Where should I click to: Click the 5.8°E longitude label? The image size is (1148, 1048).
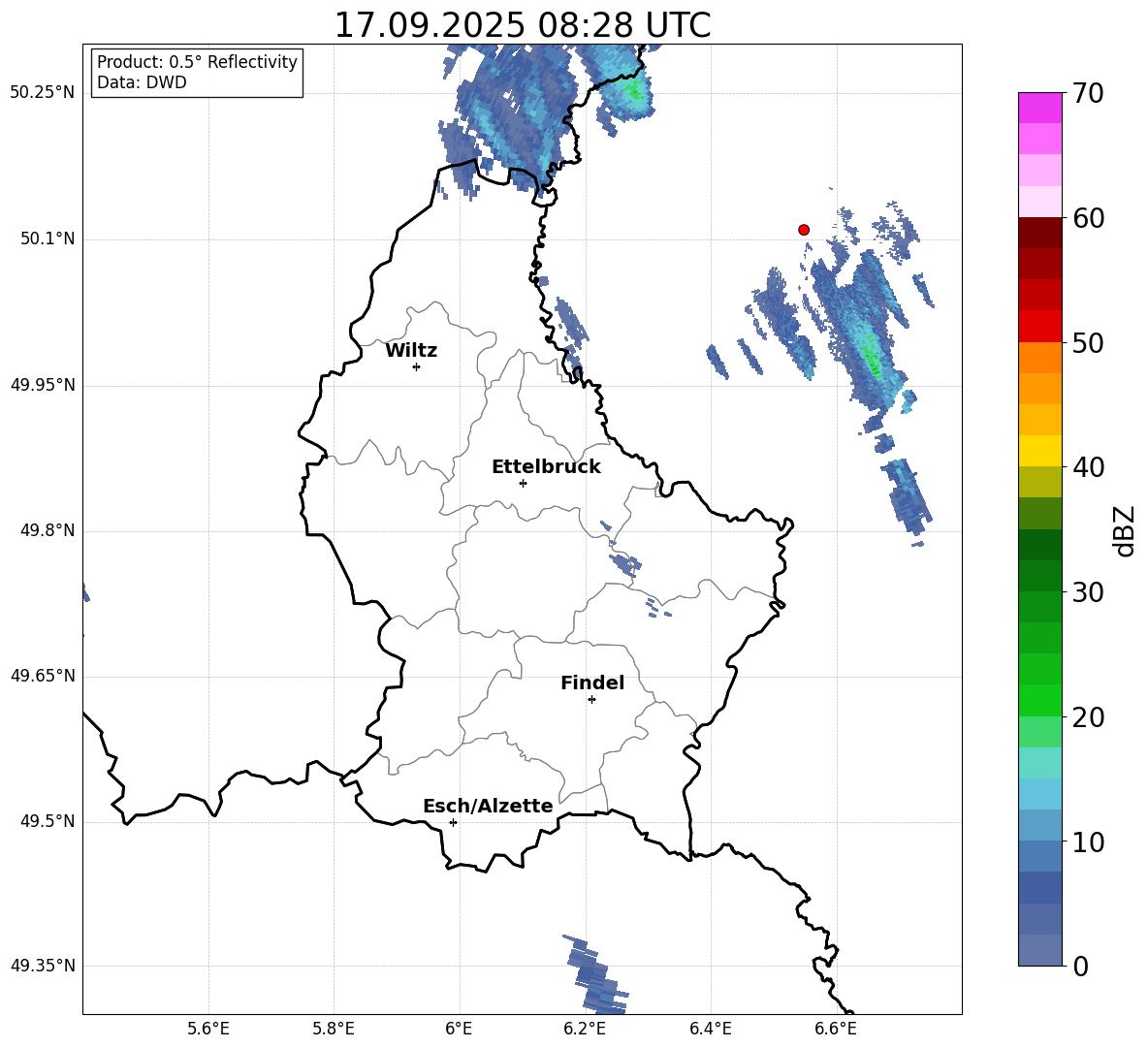click(334, 1029)
